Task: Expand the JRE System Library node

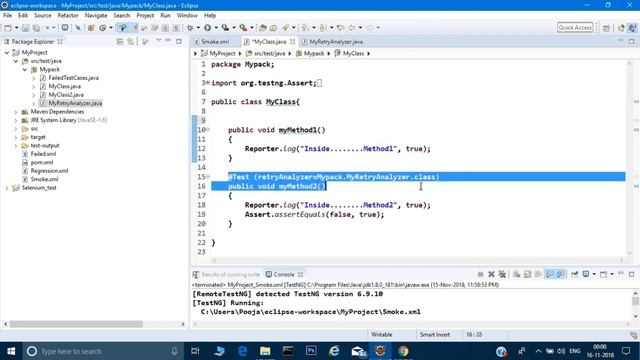Action: pyautogui.click(x=16, y=120)
